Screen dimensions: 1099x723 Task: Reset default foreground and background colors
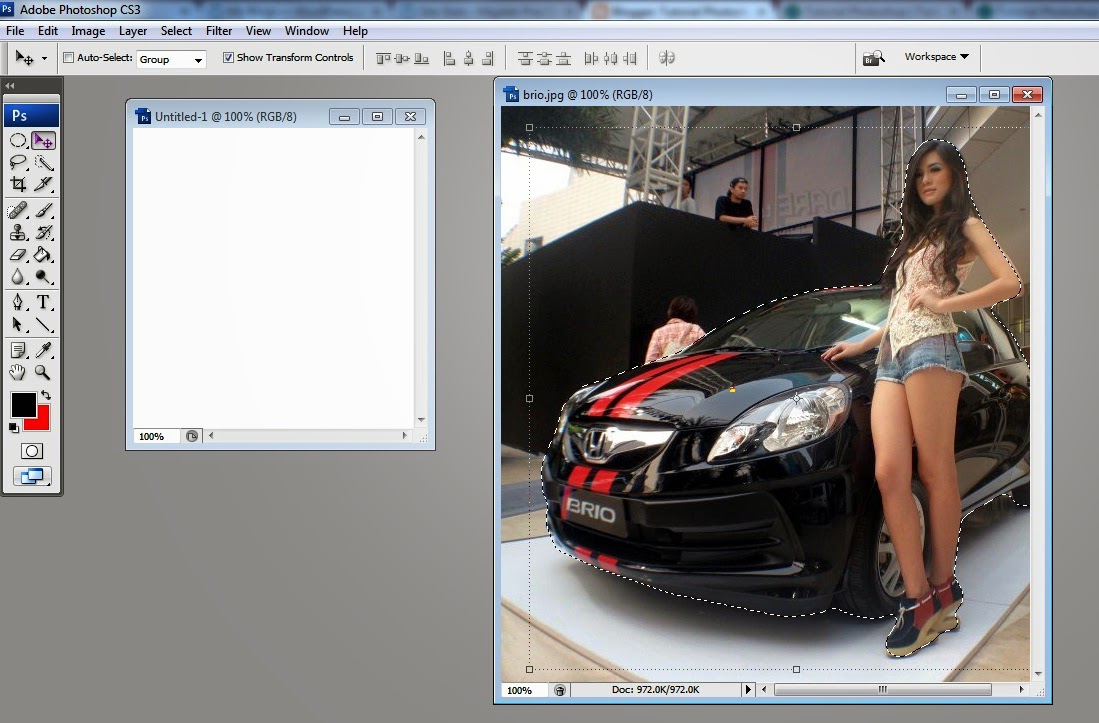14,427
